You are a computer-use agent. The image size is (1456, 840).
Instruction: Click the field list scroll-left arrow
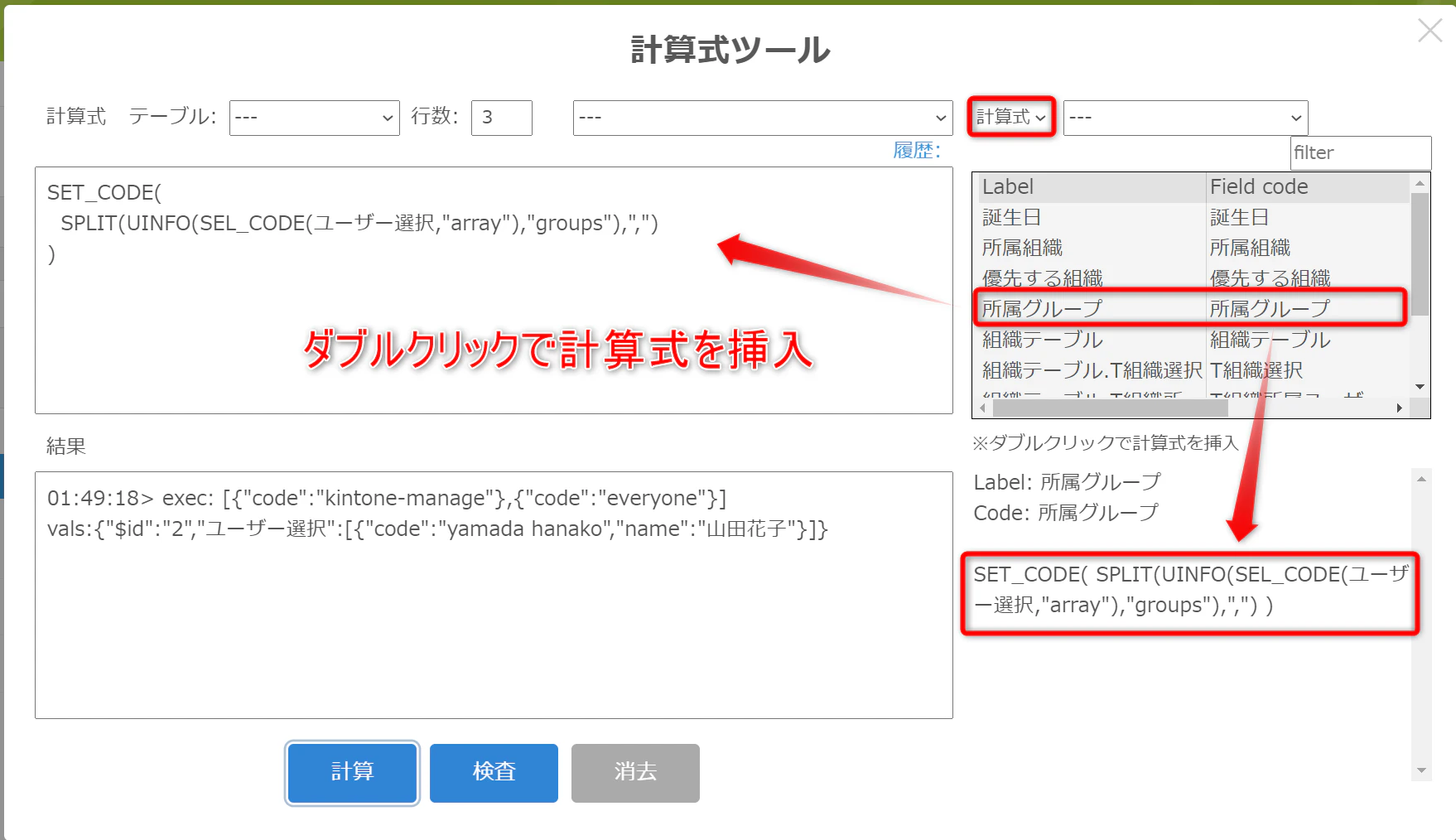[x=983, y=408]
